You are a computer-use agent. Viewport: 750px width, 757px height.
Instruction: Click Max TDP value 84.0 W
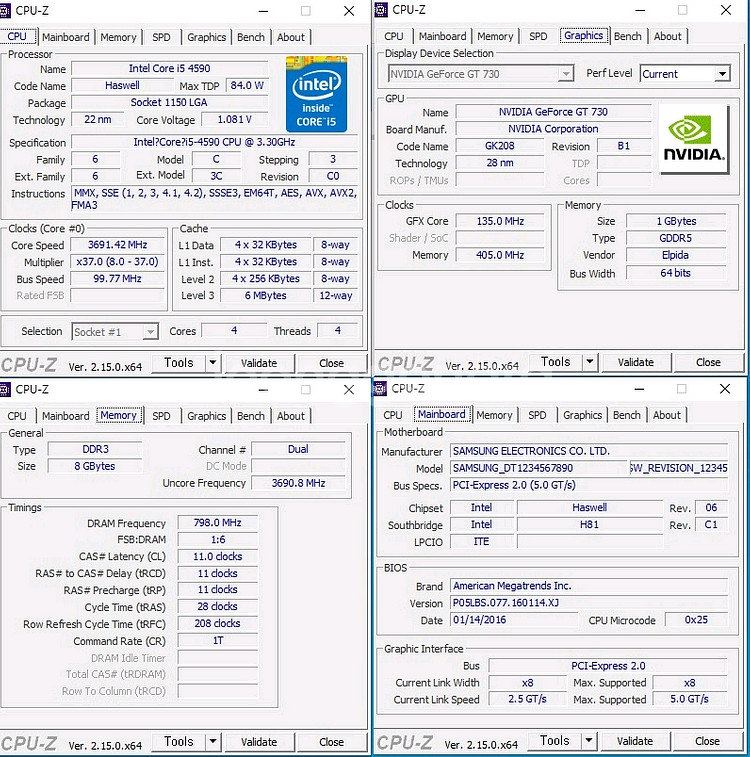tap(247, 85)
